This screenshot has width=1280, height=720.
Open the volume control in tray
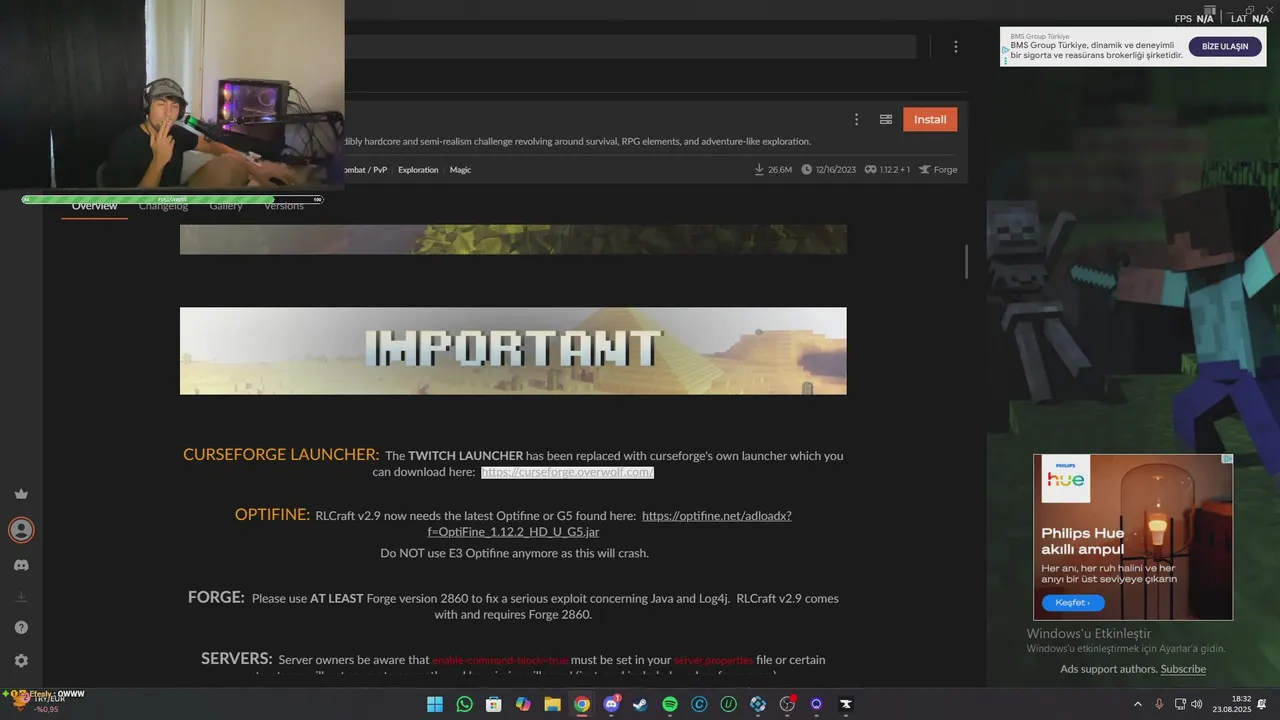(1197, 704)
